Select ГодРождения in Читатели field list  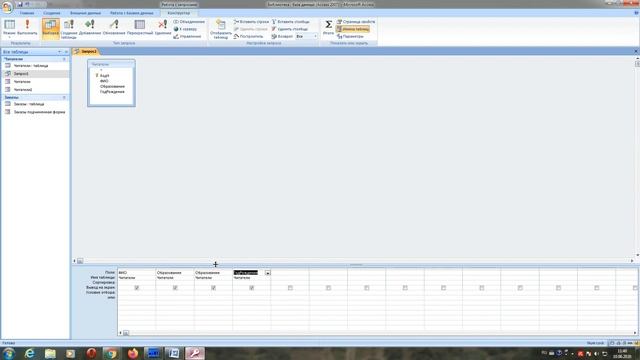pos(112,92)
